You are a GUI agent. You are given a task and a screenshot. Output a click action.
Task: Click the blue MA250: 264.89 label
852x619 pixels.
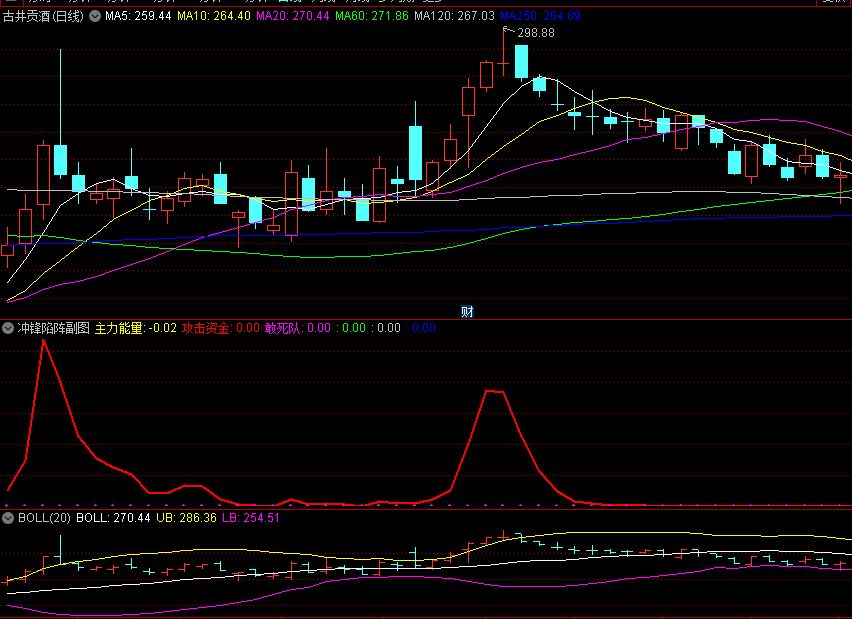(x=540, y=16)
